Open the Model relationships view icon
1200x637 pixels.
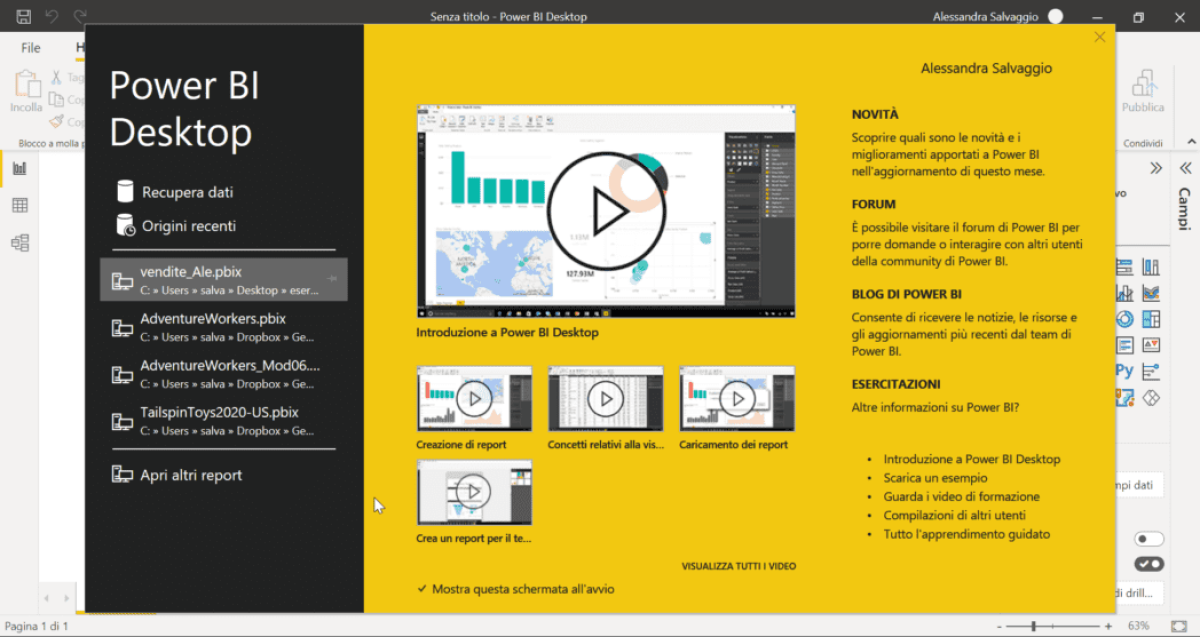[x=19, y=242]
